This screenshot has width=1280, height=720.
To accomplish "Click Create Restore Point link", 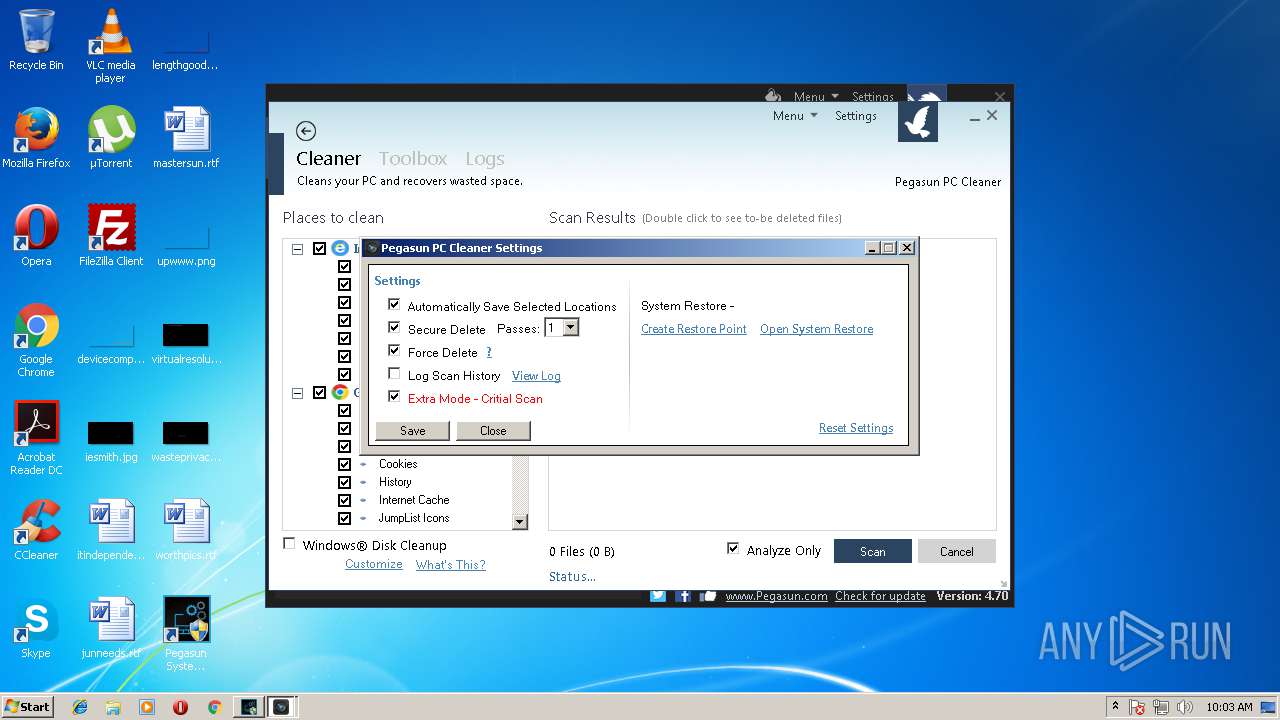I will point(694,329).
